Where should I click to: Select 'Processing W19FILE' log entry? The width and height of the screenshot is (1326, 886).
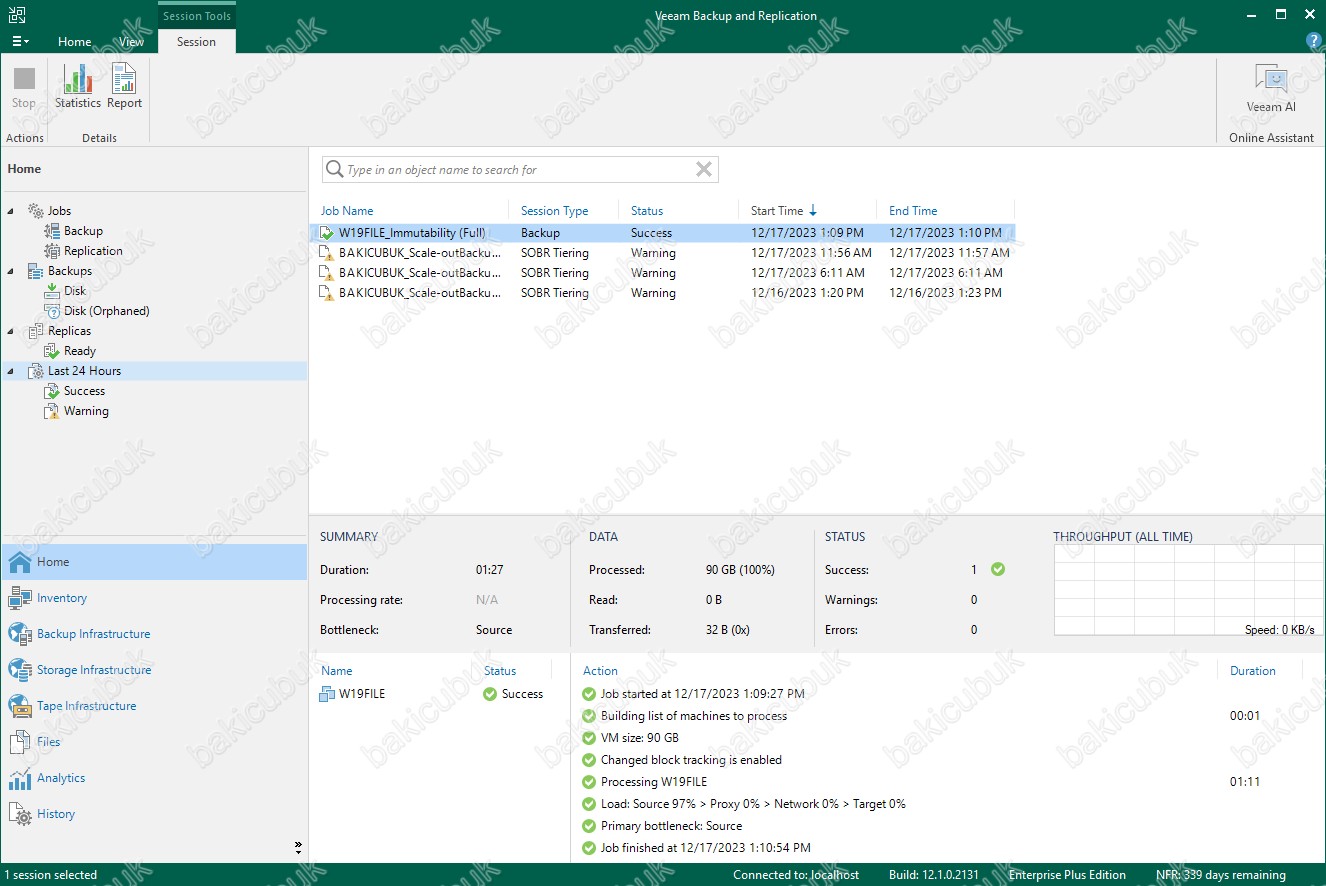tap(653, 782)
